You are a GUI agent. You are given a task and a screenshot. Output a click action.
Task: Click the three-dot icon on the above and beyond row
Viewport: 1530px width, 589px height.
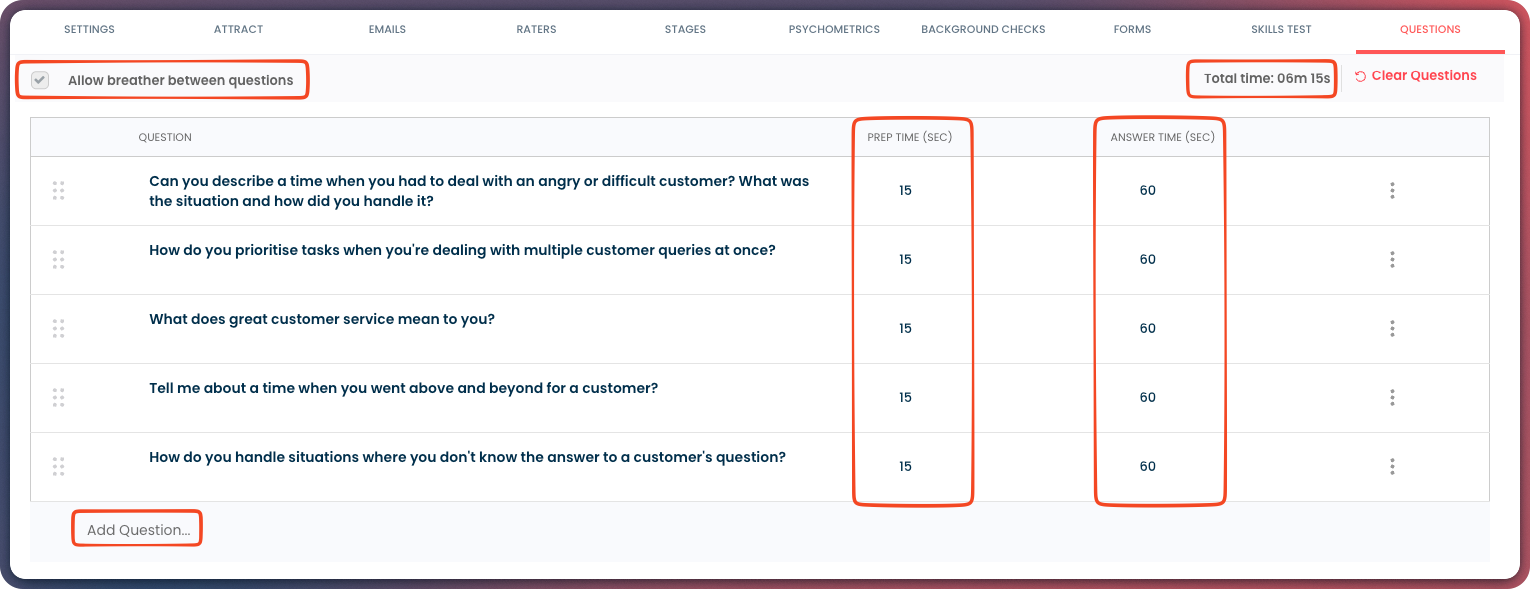click(x=1392, y=397)
